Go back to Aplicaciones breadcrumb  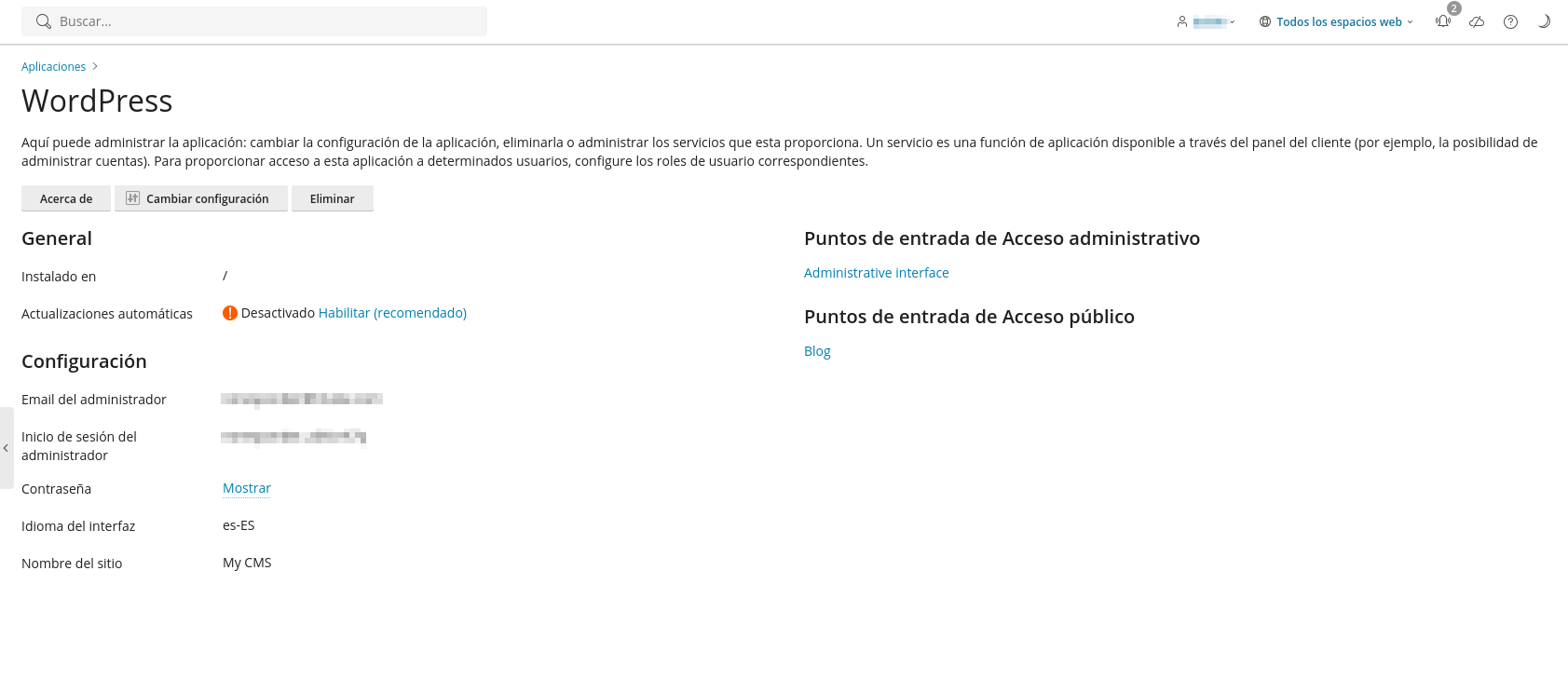[53, 67]
